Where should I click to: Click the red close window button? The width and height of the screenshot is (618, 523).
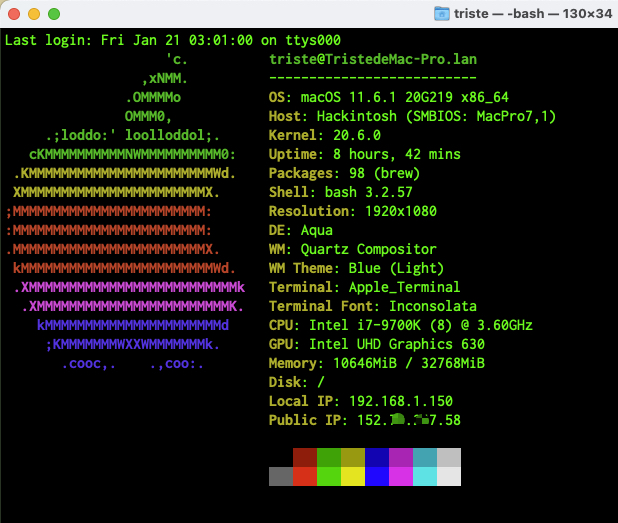pos(14,14)
